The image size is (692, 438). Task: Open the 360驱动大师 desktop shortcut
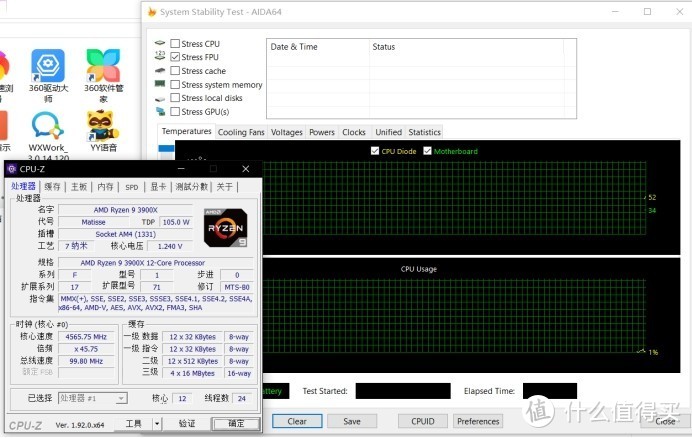pyautogui.click(x=48, y=75)
